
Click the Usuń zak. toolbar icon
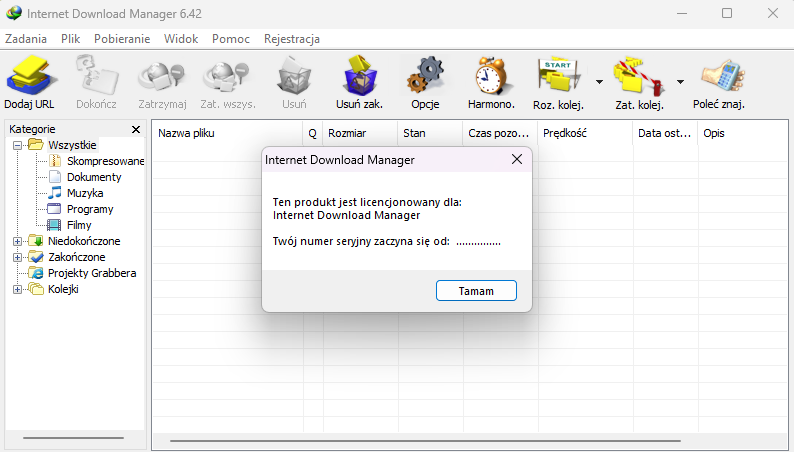(360, 76)
